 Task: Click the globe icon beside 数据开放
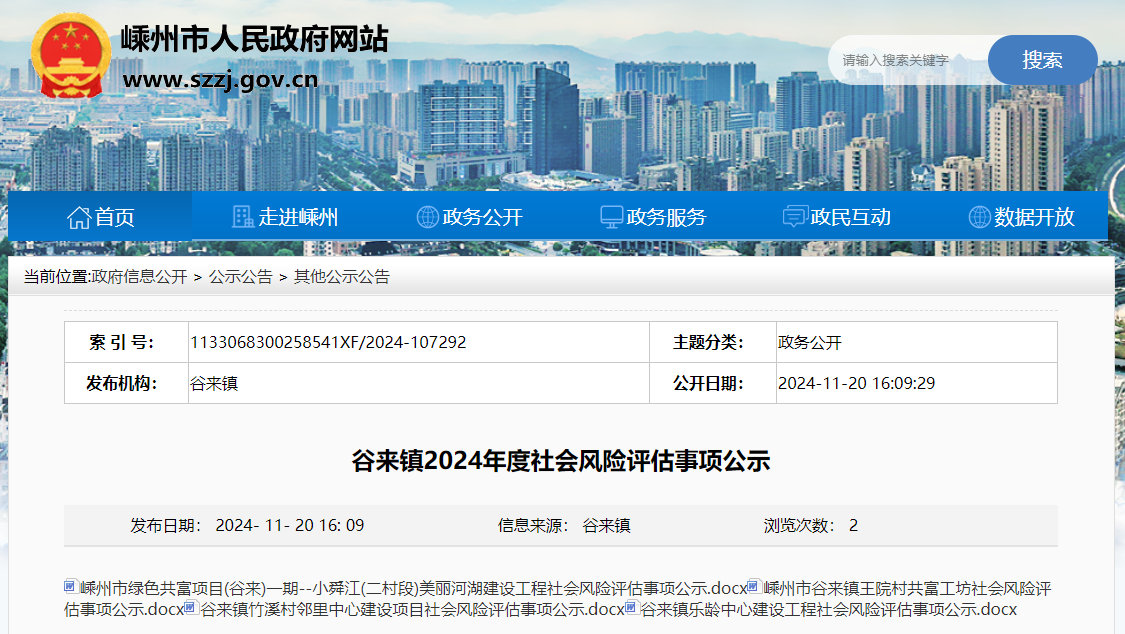[979, 217]
